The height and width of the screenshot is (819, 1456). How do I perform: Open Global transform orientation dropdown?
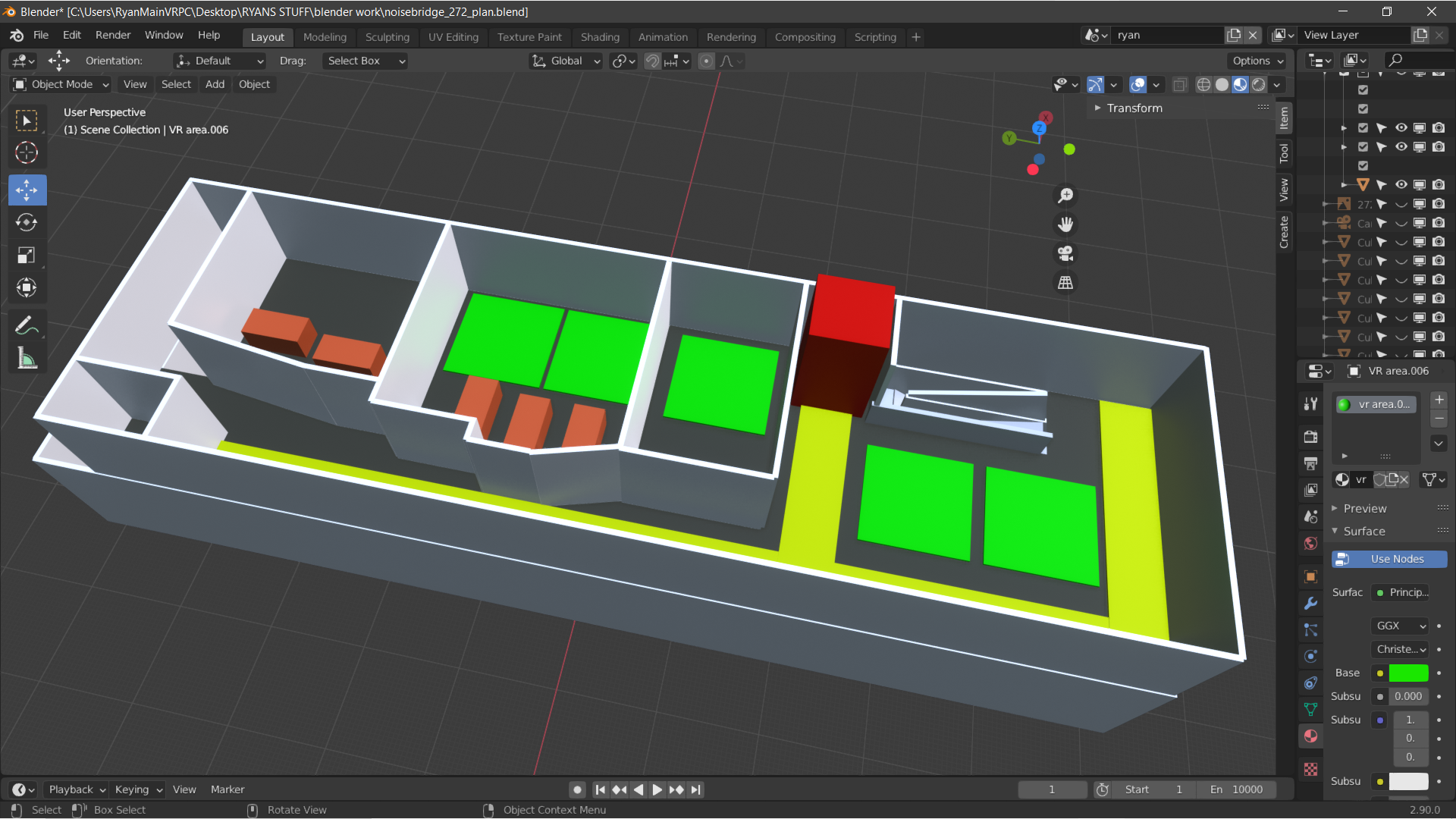click(x=566, y=61)
